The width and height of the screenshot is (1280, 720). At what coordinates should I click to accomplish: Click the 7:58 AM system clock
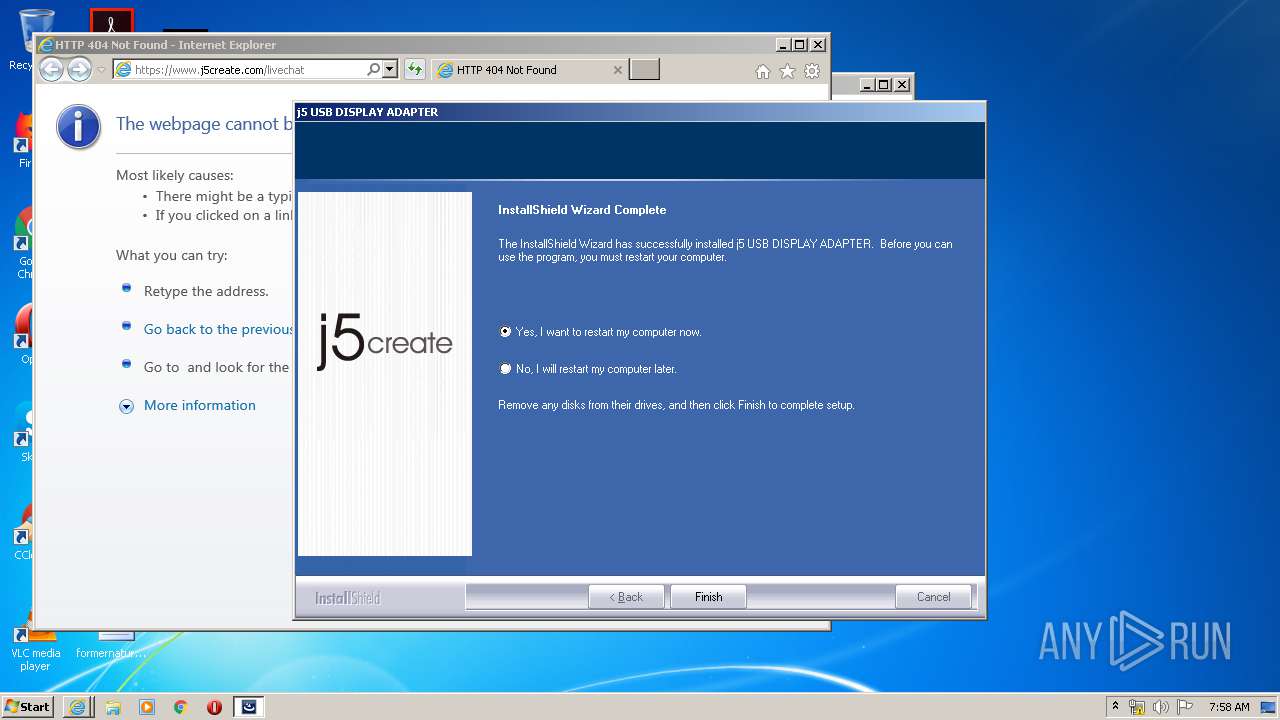(1229, 707)
